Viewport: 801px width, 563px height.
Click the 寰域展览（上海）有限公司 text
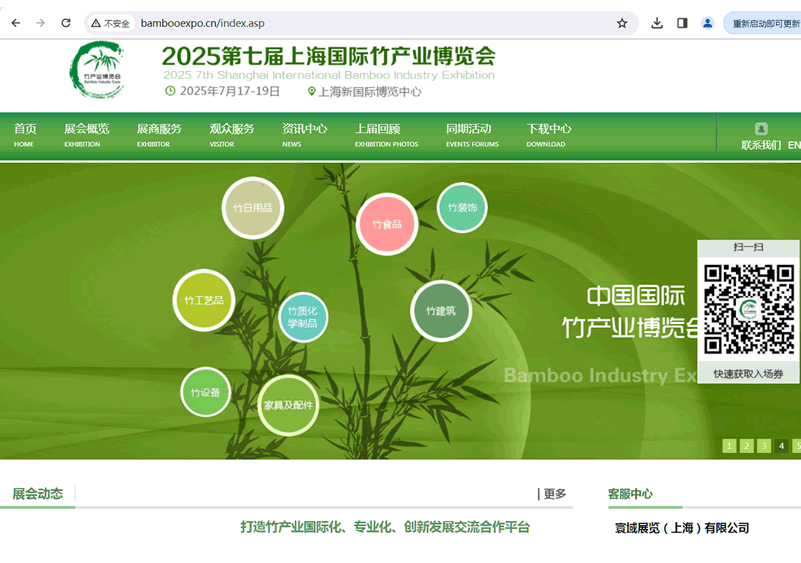tap(681, 528)
